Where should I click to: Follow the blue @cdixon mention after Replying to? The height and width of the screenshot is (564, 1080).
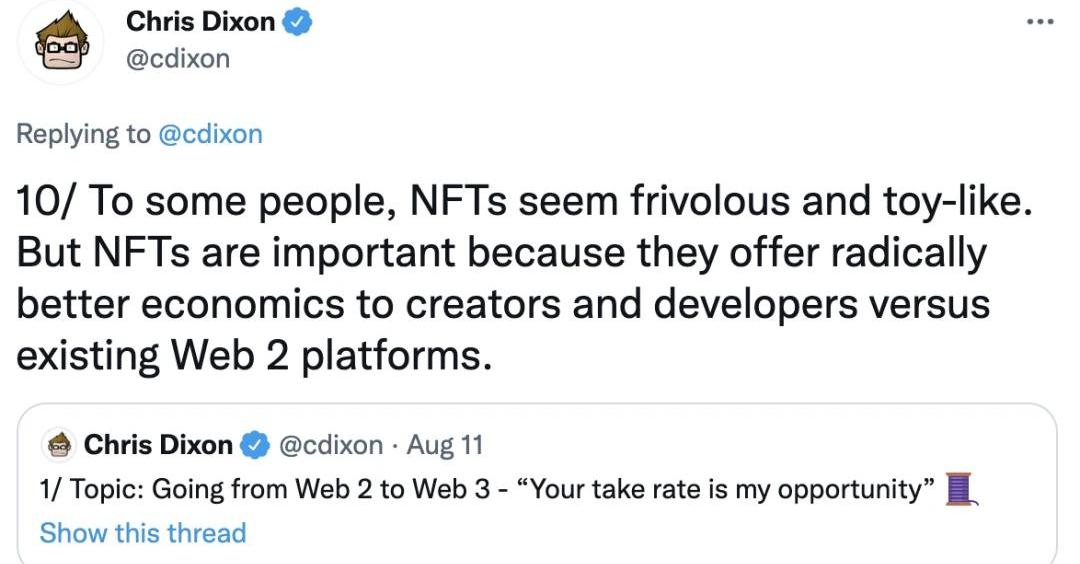tap(210, 134)
